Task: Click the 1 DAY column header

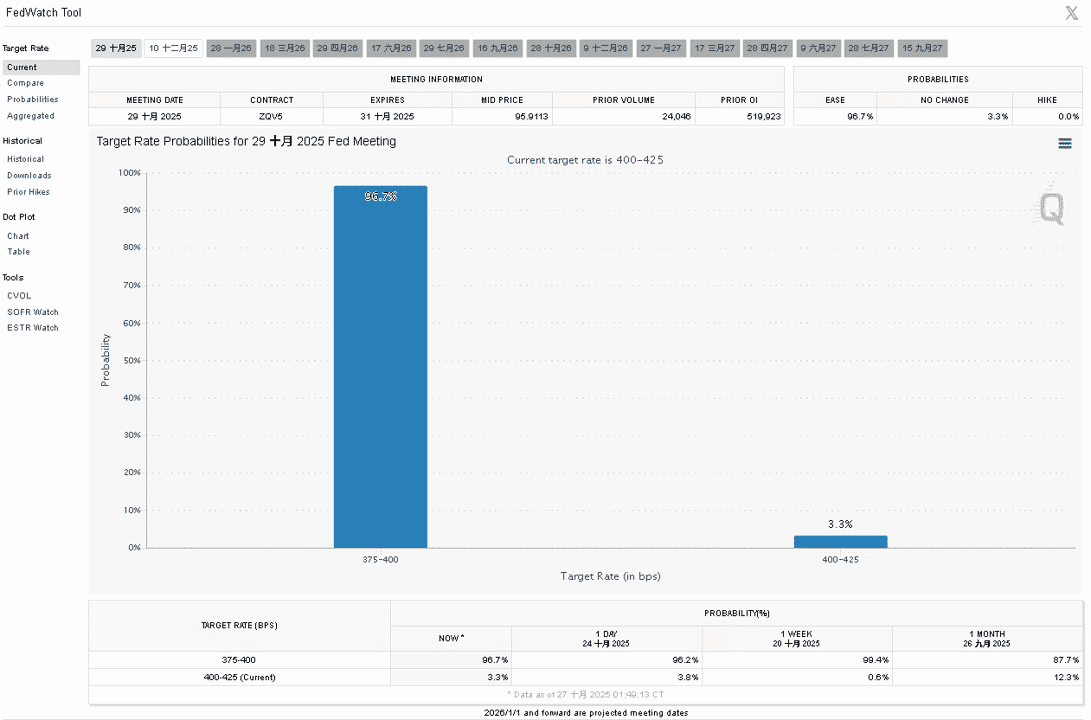Action: coord(606,639)
